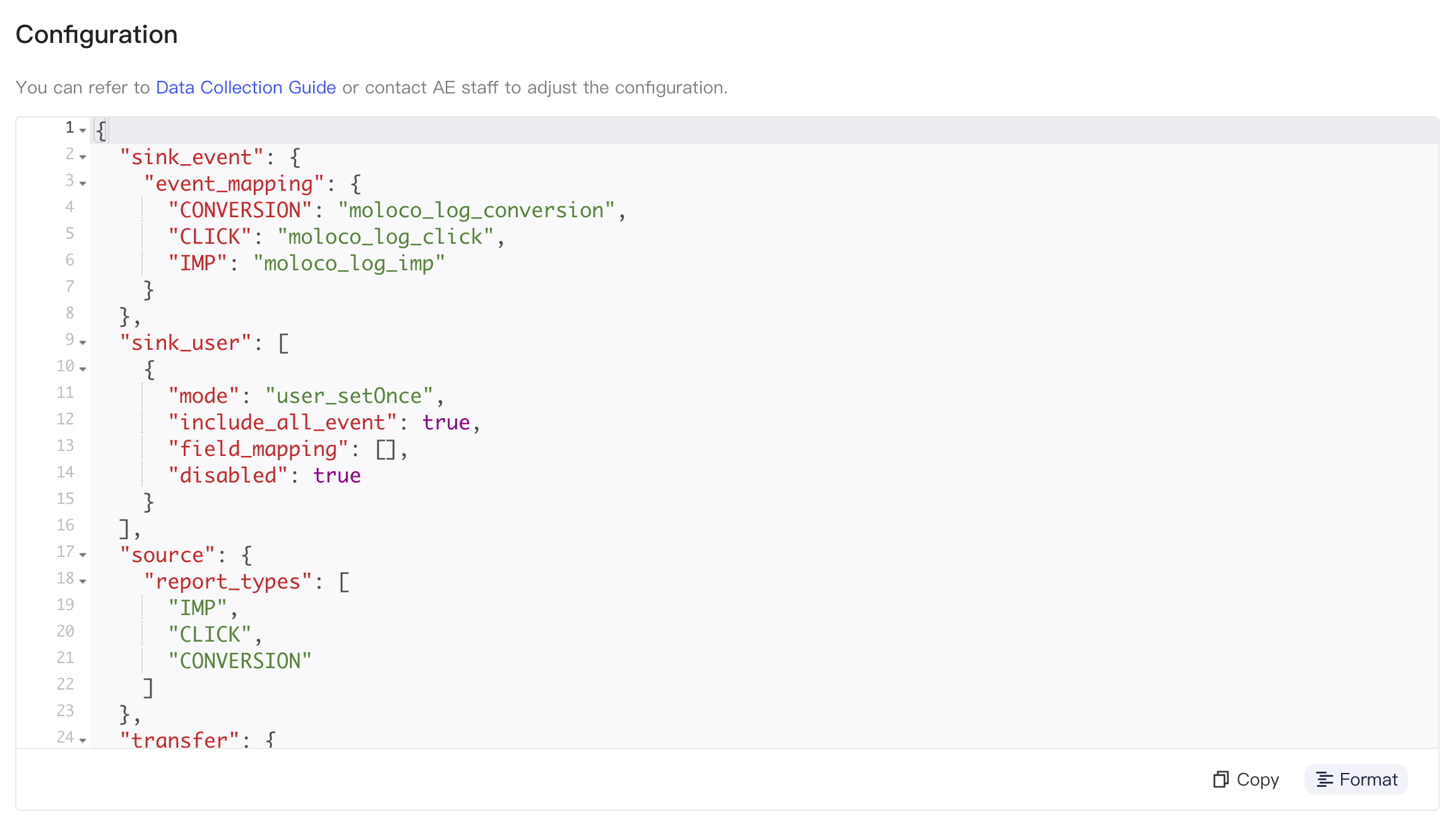
Task: Click the true value after "disabled"
Action: click(337, 476)
